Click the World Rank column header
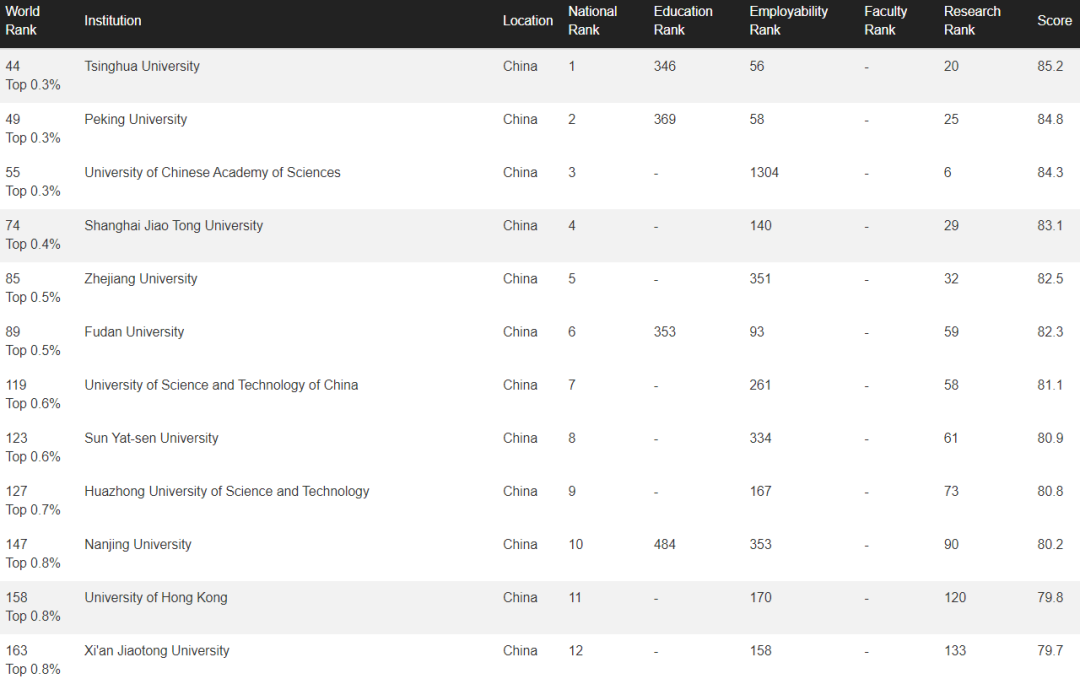 click(22, 21)
